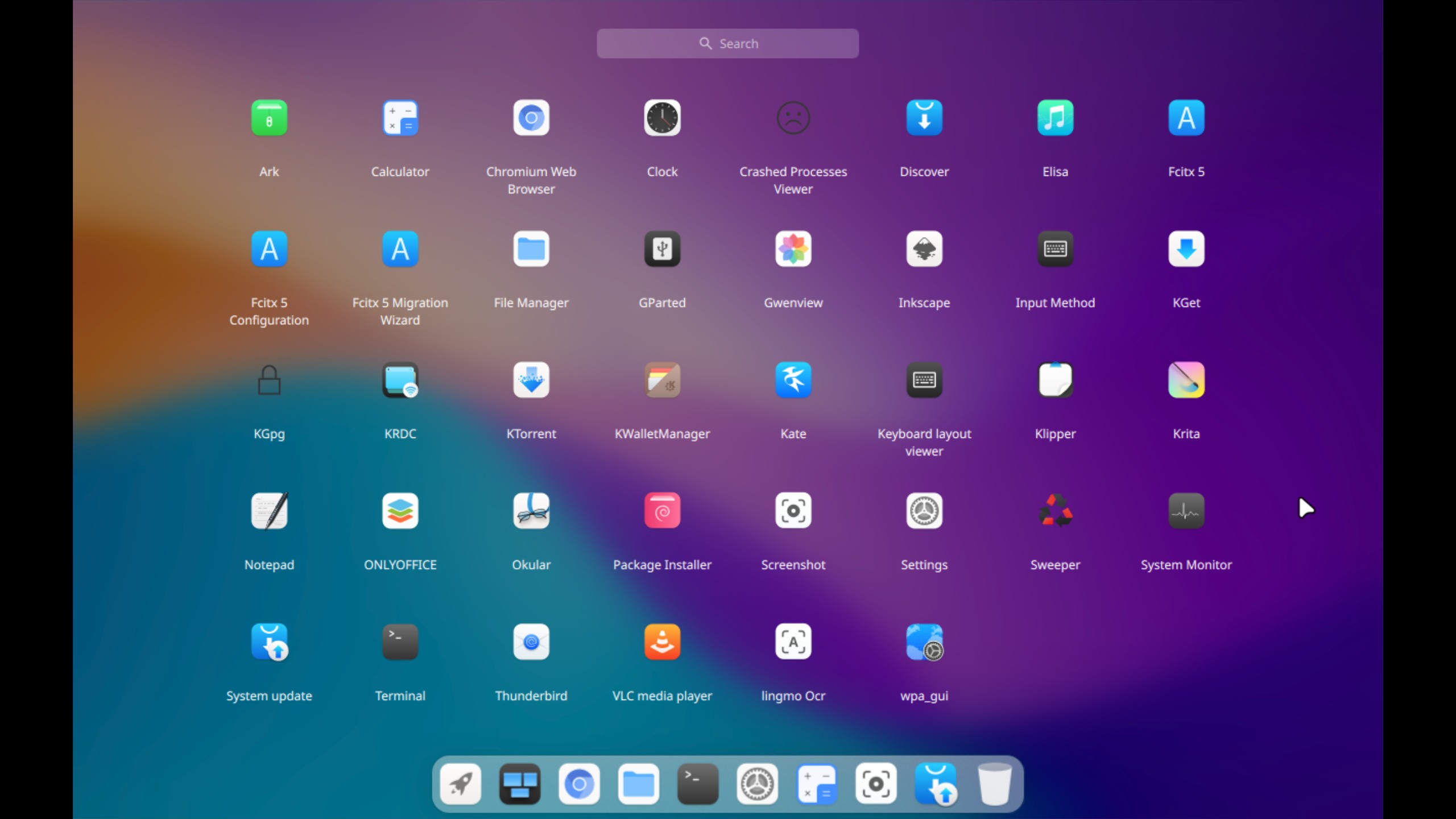Open the Fcitx 5 app
Screen dimensions: 1456x819
1186,118
